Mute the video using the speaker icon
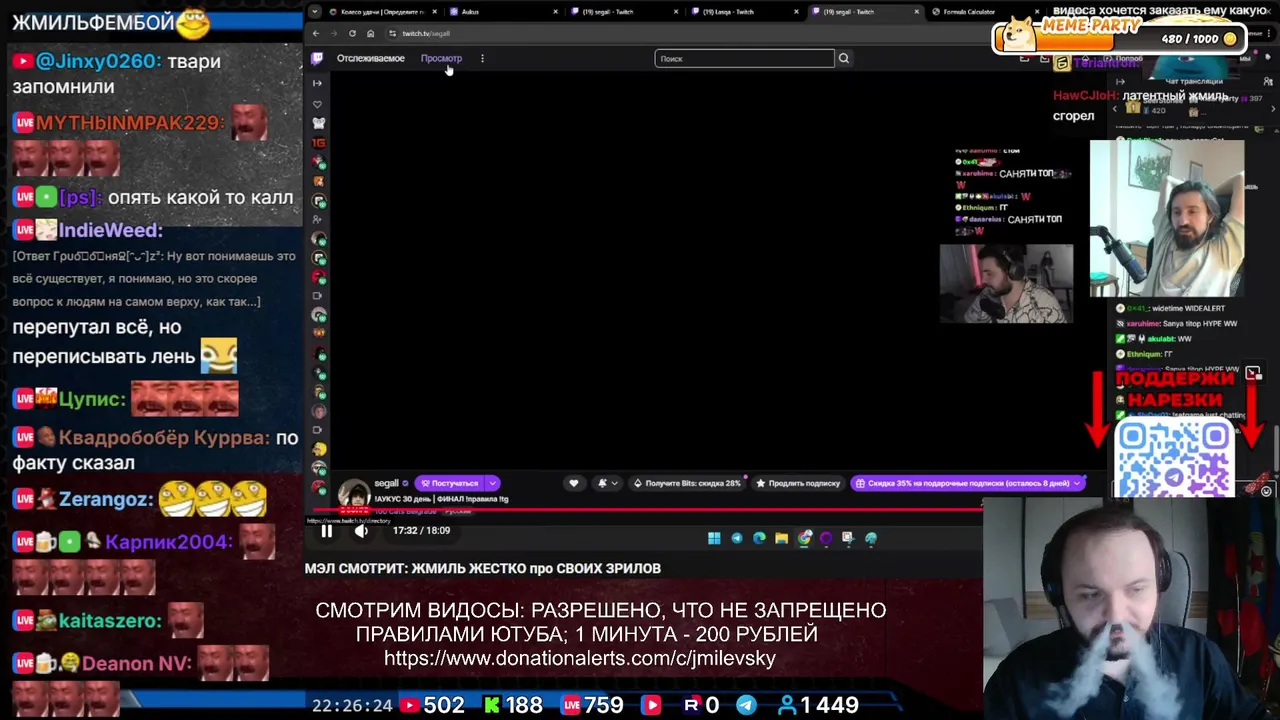This screenshot has height=720, width=1280. coord(361,531)
